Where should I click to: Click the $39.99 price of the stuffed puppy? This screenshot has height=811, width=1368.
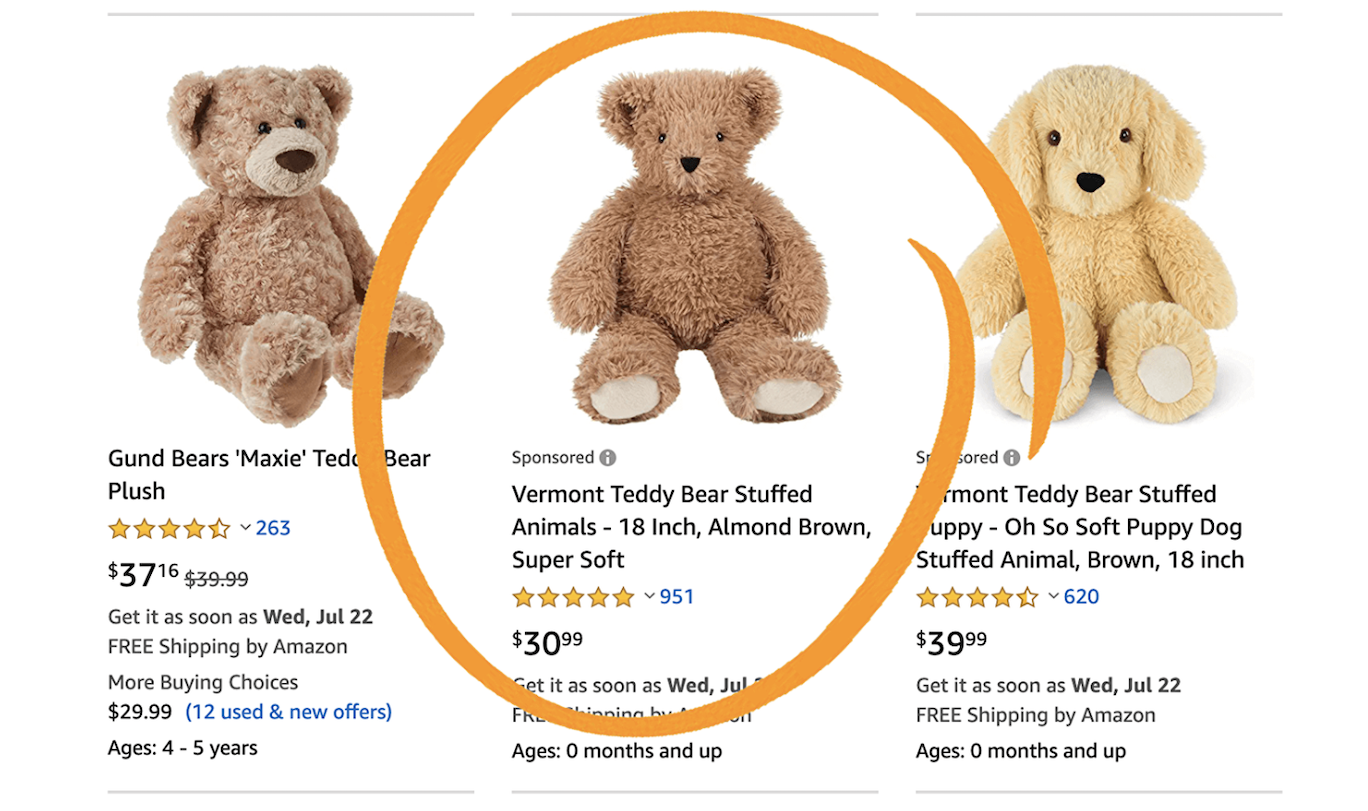point(951,642)
